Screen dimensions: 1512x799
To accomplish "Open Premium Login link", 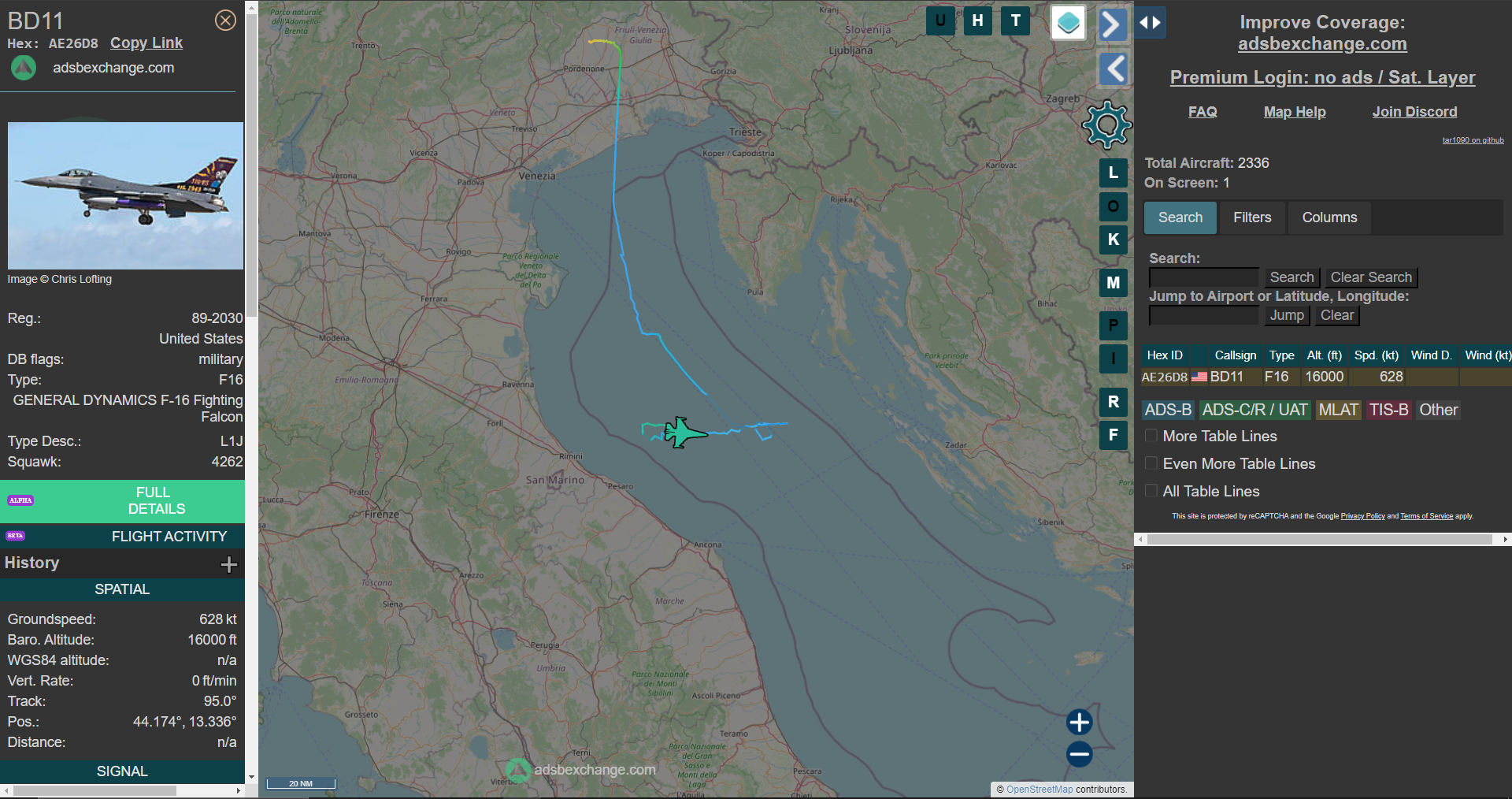I will (x=1322, y=77).
